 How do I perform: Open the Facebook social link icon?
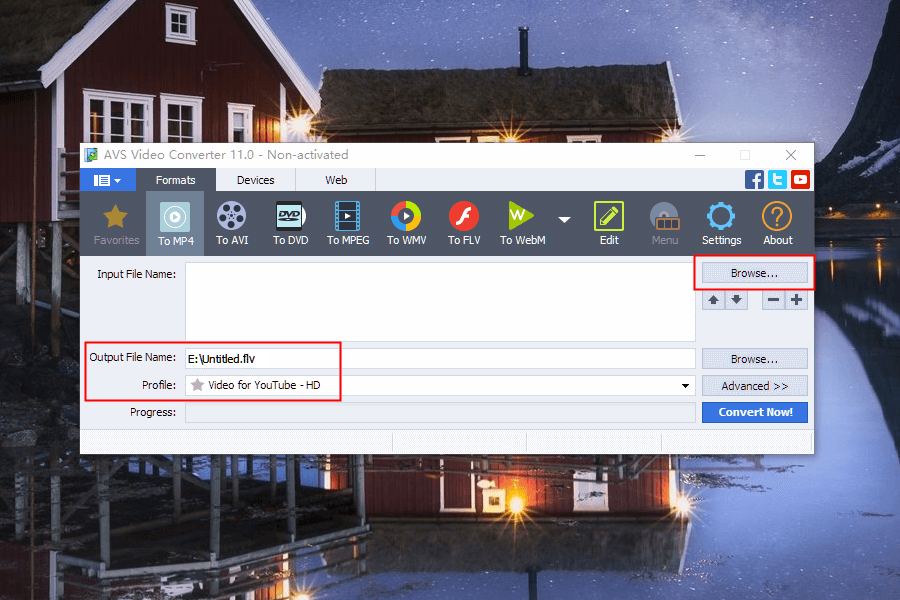tap(755, 180)
